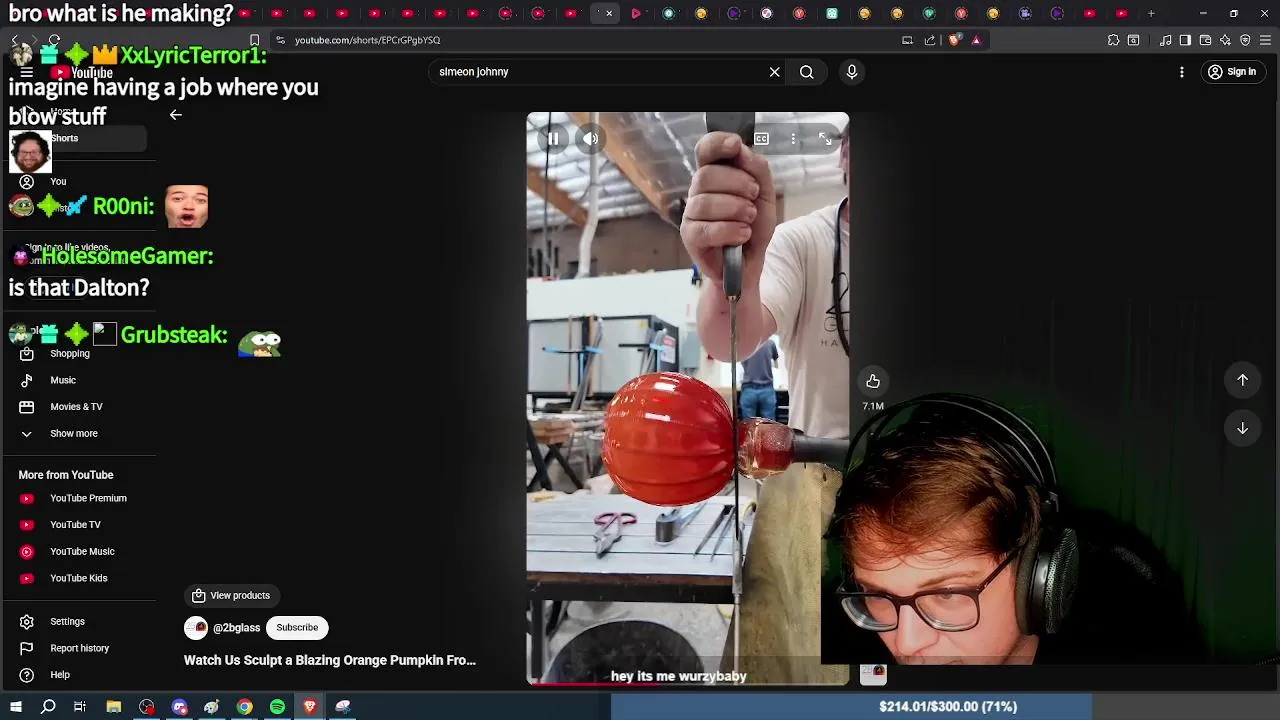This screenshot has width=1280, height=720.
Task: Click the youtube.com address bar URL
Action: click(x=367, y=40)
